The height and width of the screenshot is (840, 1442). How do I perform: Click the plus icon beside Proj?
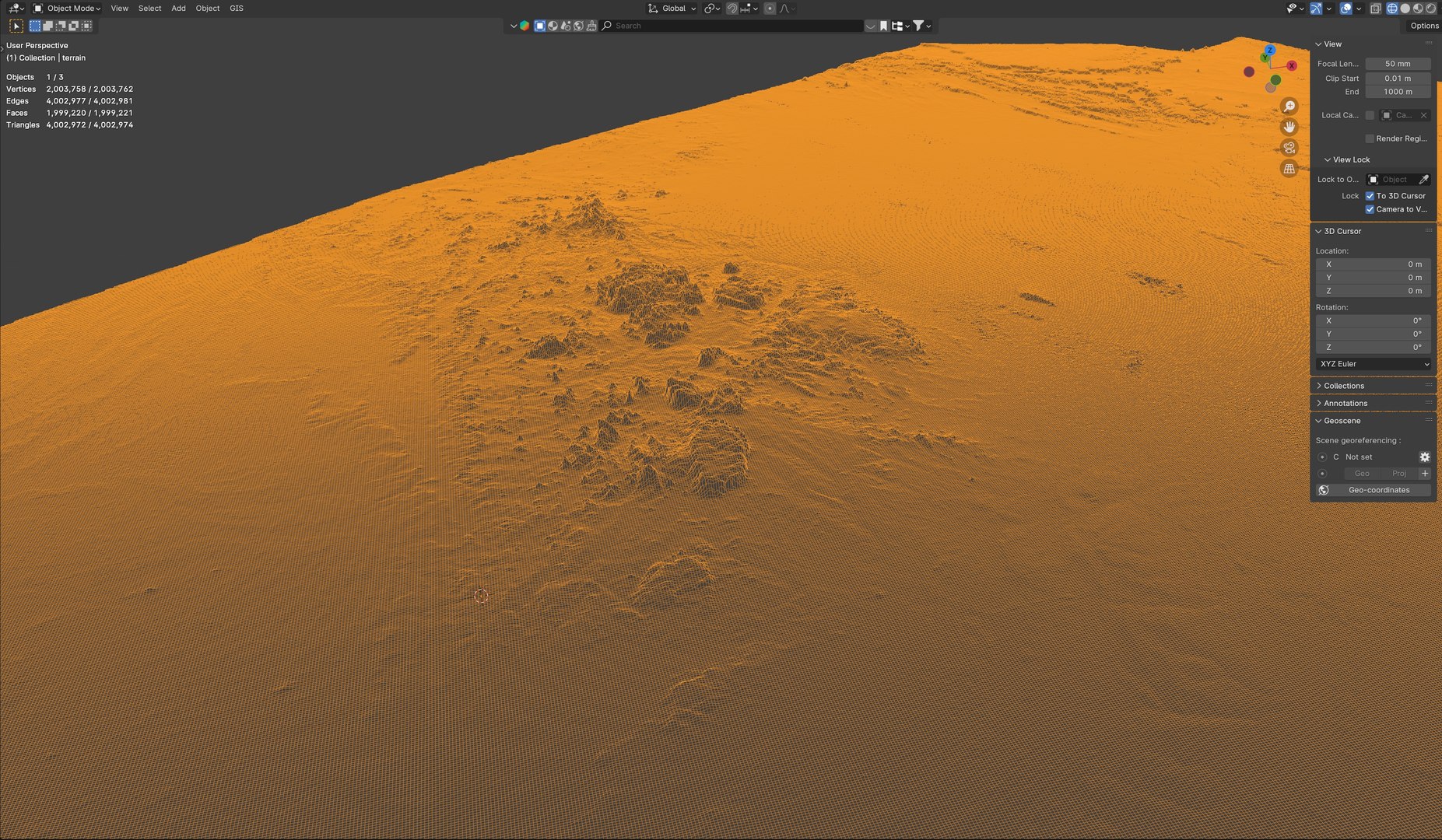pos(1425,474)
